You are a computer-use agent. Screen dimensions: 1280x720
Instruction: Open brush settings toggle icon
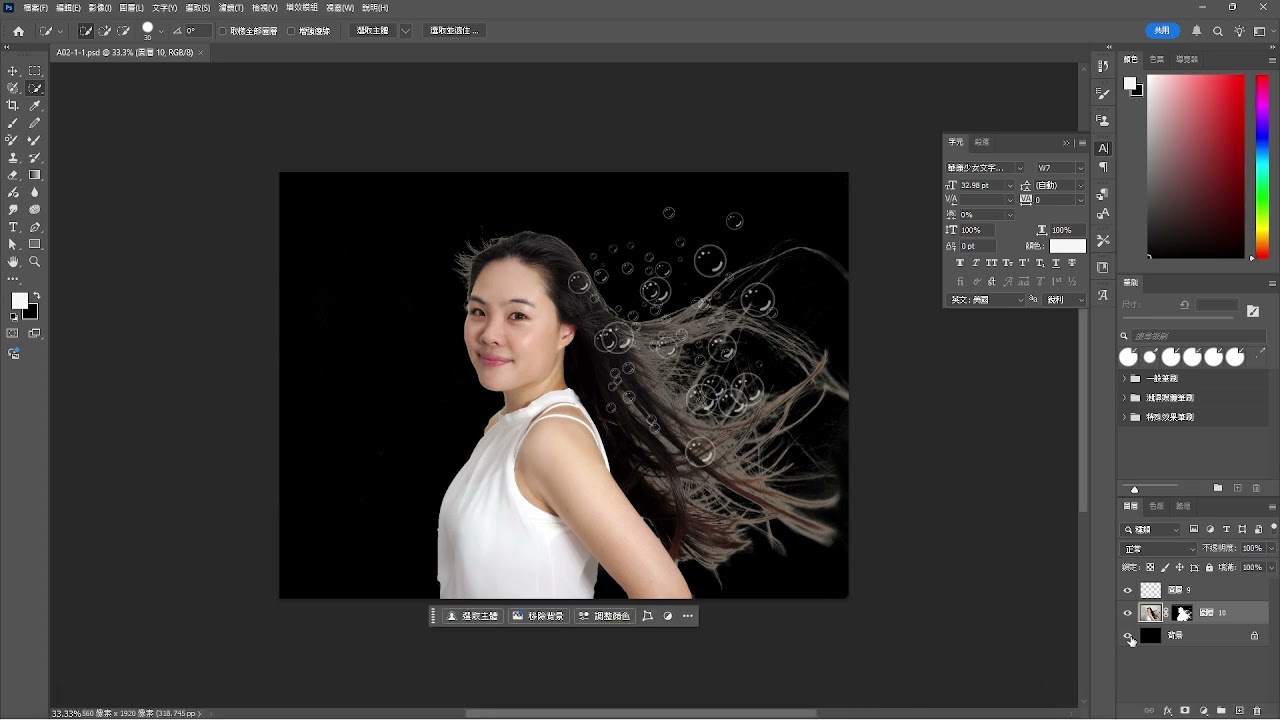(1253, 312)
